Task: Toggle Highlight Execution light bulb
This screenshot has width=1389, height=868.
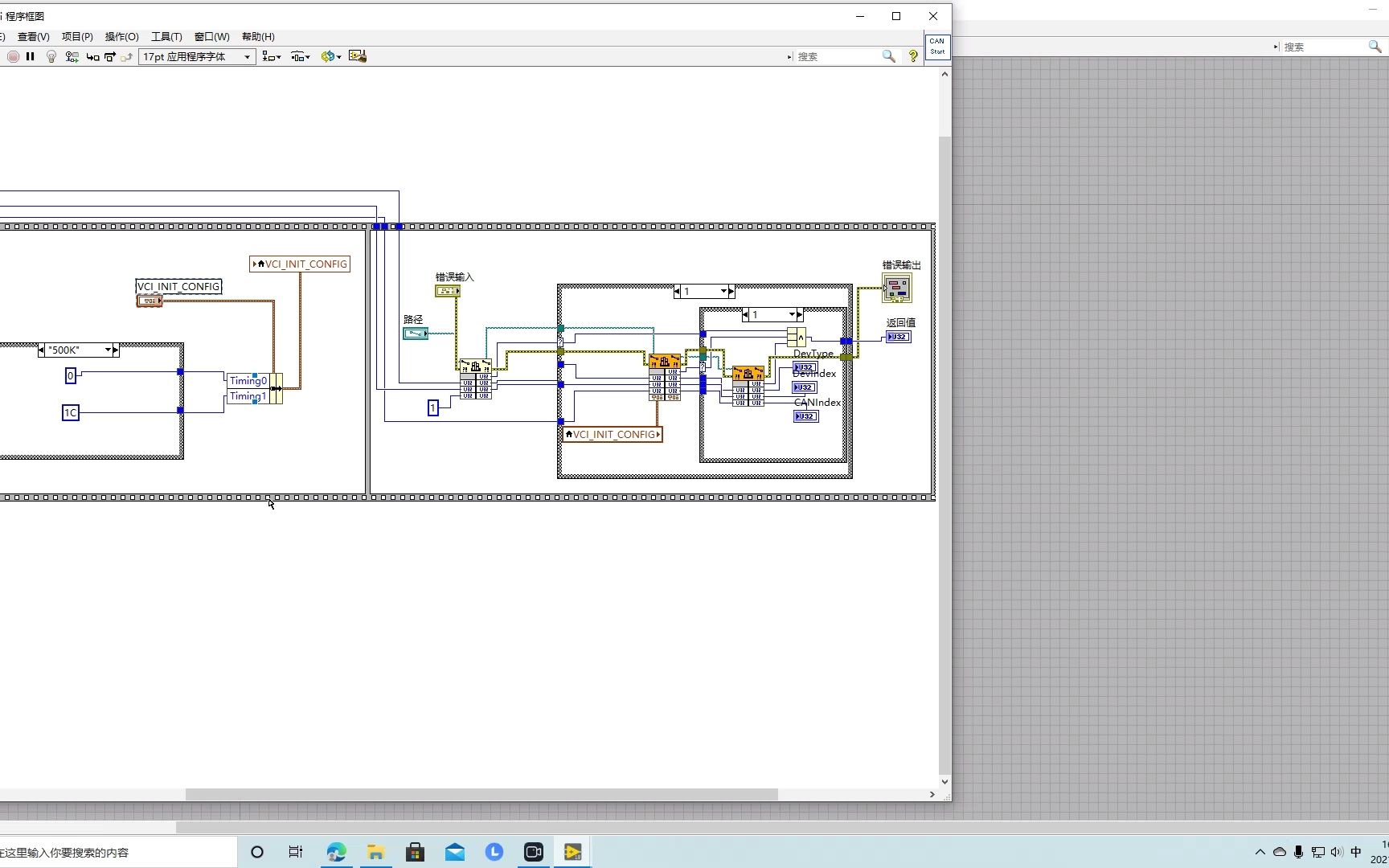Action: point(51,56)
